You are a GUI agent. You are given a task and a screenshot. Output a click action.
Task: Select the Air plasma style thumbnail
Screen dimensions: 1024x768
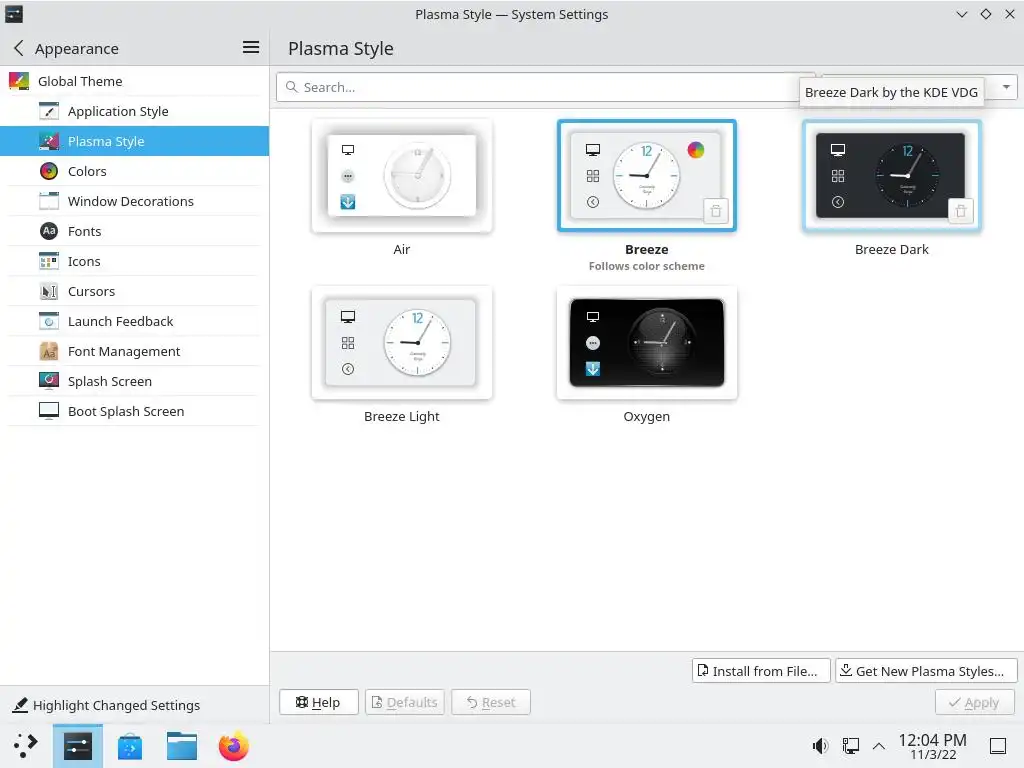pyautogui.click(x=402, y=176)
